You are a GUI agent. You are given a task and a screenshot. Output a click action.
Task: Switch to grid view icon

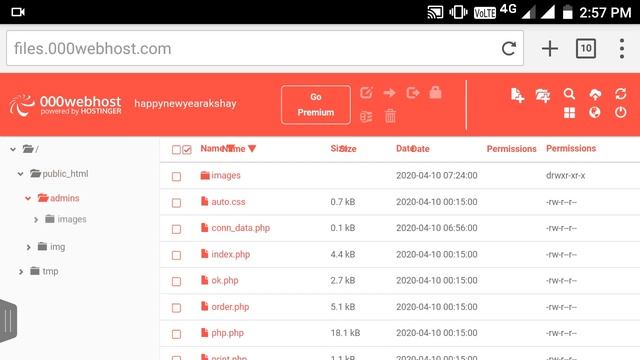569,113
